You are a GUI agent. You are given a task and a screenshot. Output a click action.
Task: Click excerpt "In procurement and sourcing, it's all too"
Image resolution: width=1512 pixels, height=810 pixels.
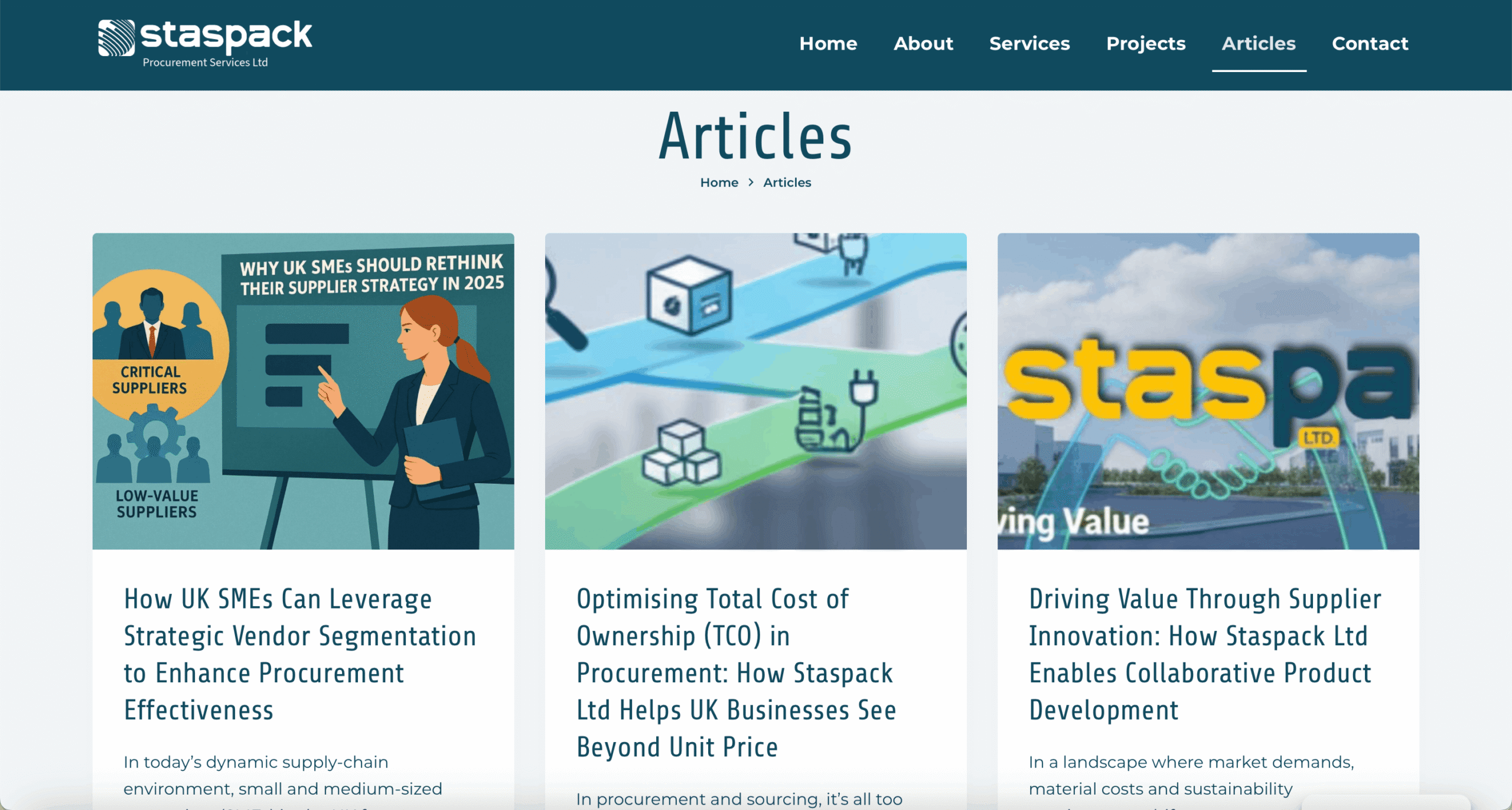pyautogui.click(x=739, y=799)
